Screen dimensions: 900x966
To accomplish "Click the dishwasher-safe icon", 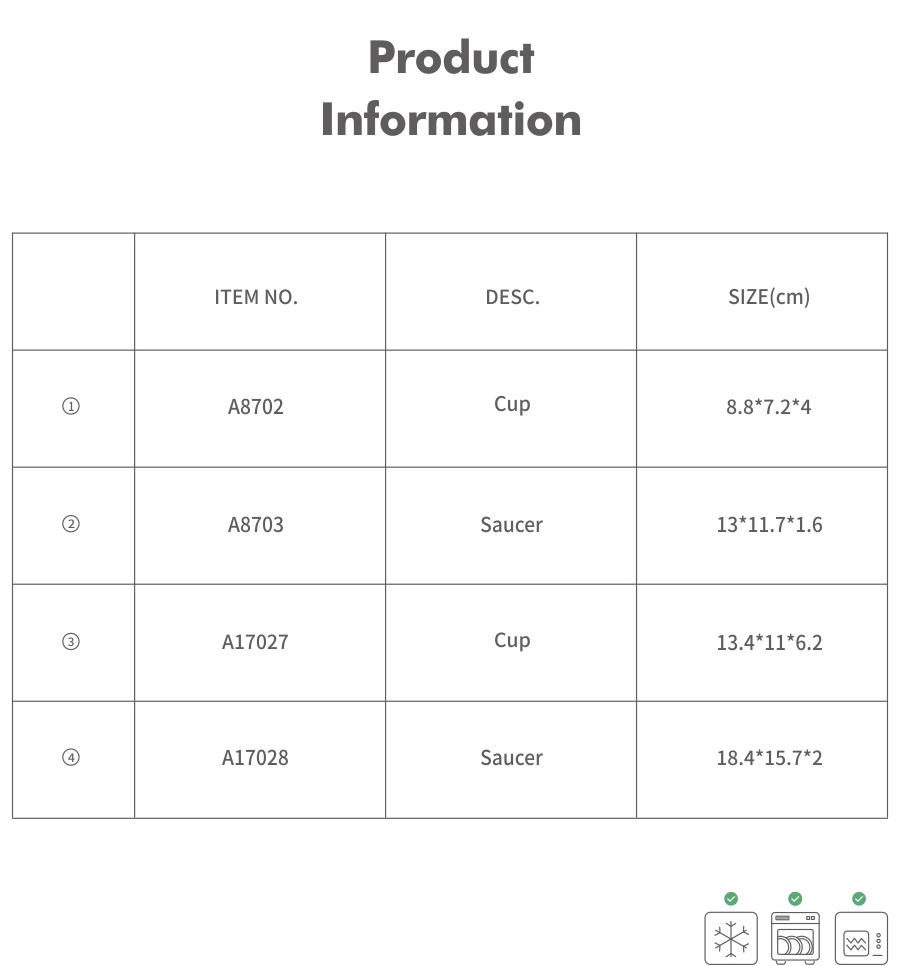I will click(x=795, y=938).
